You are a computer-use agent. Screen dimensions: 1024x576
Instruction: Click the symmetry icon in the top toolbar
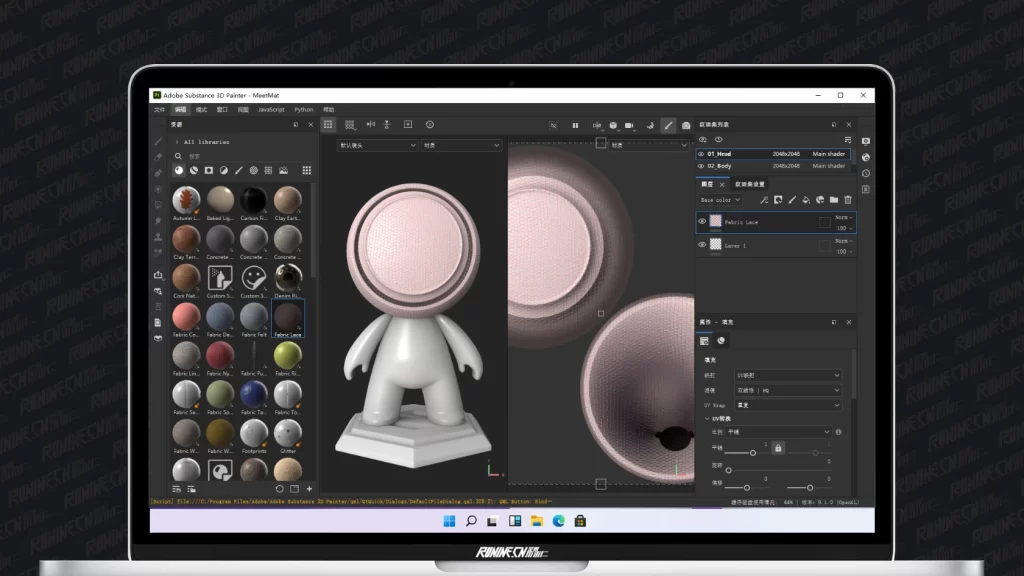(x=370, y=124)
